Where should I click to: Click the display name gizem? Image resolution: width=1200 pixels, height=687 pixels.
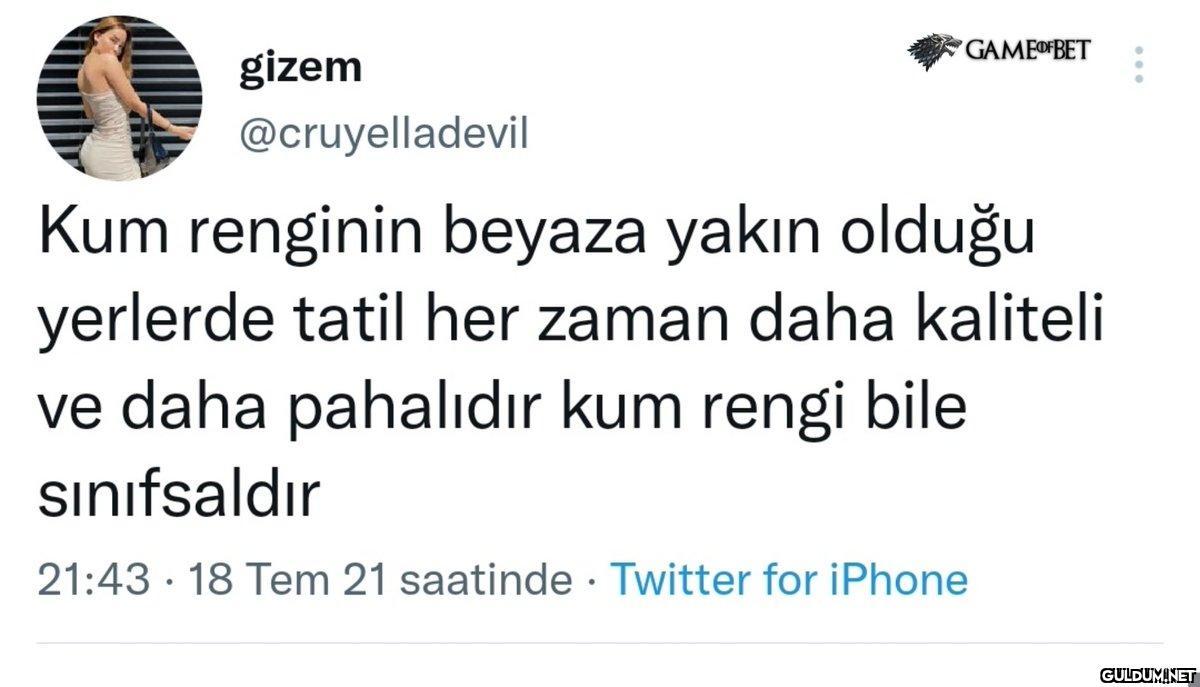coord(301,67)
